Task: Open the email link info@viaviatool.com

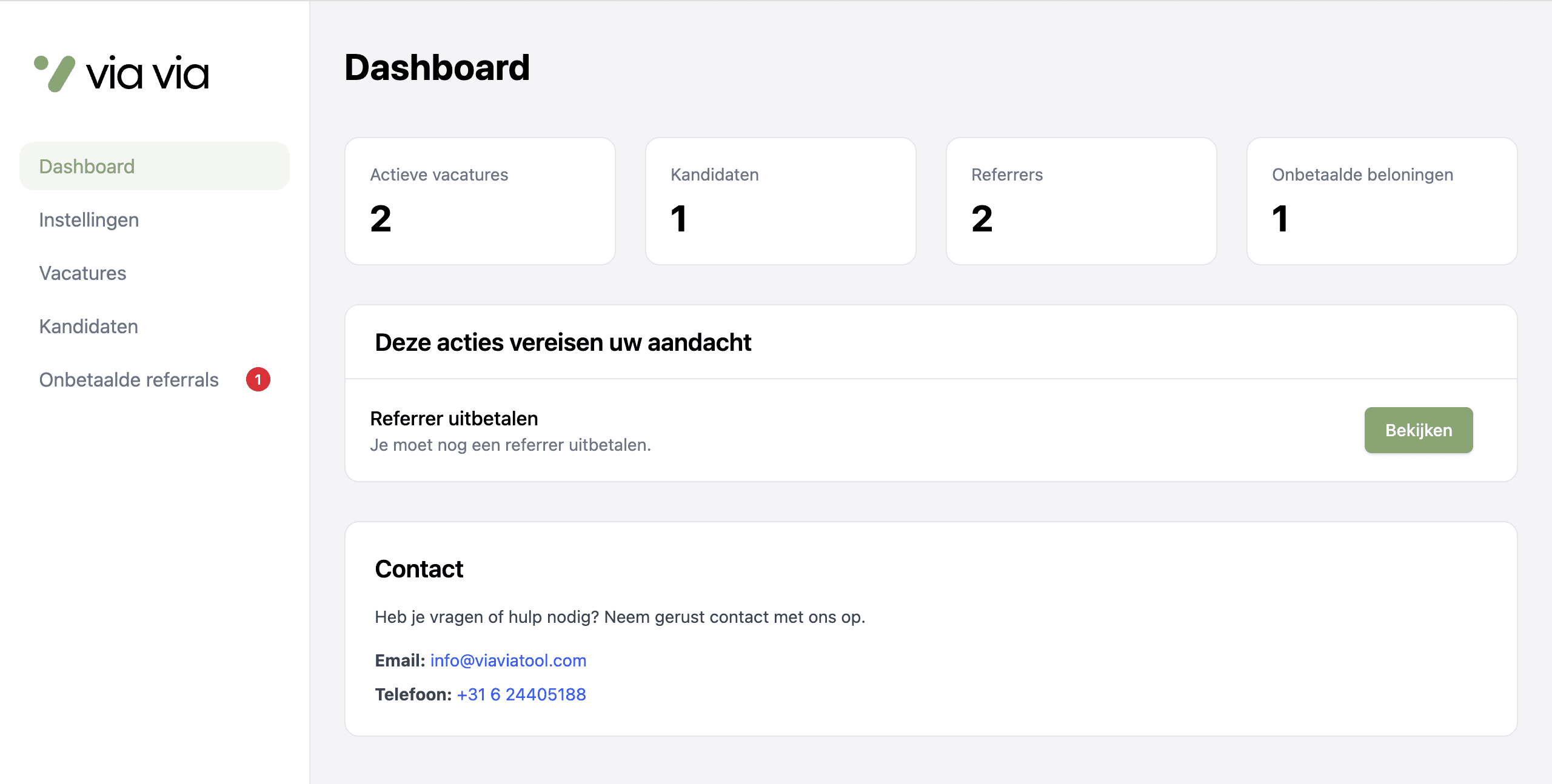Action: pyautogui.click(x=507, y=660)
